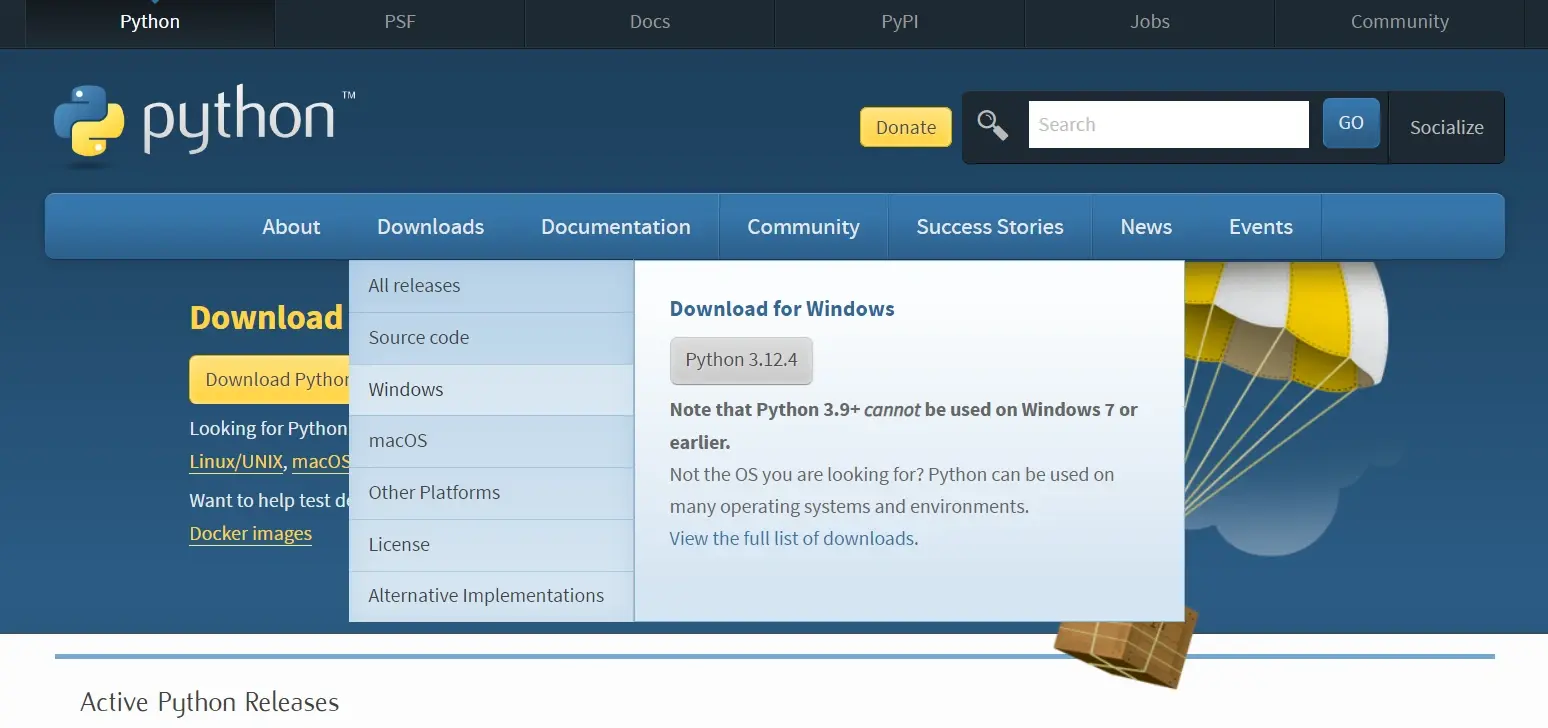Open the News navigation menu
Viewport: 1548px width, 728px height.
[x=1146, y=227]
